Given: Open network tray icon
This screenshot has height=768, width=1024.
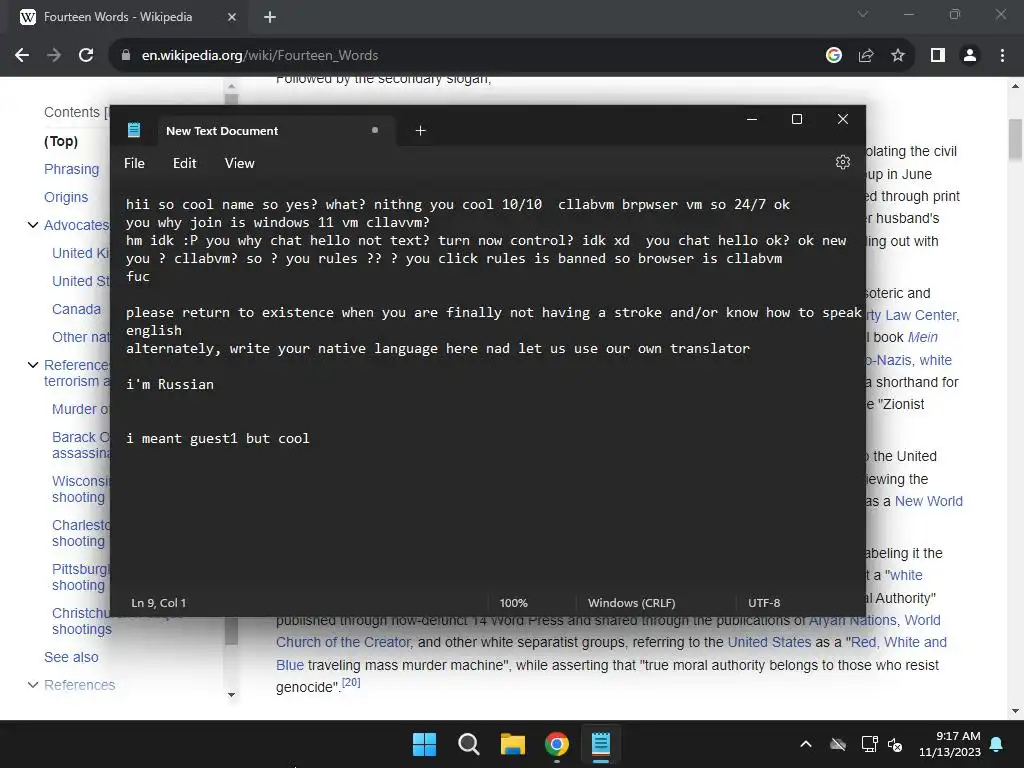Looking at the screenshot, I should (869, 744).
